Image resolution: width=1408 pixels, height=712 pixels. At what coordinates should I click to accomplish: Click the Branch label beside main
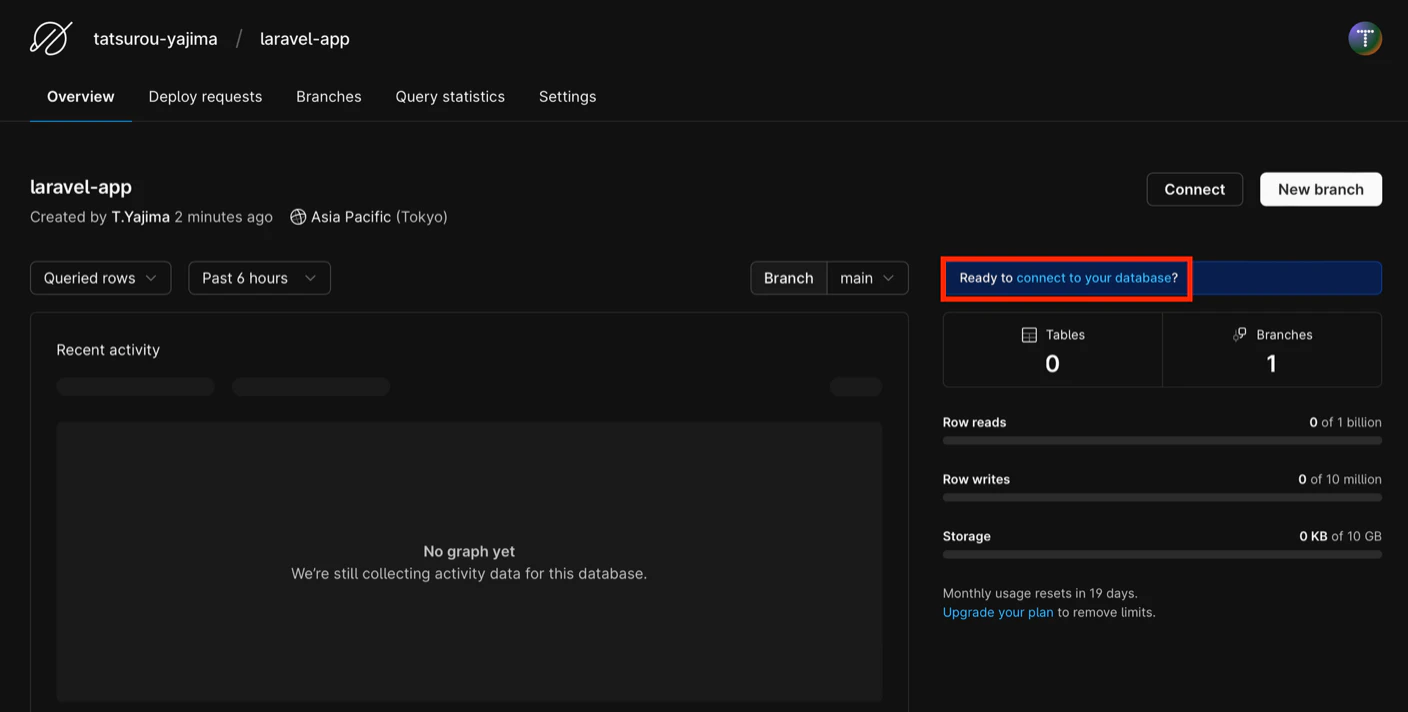coord(789,278)
